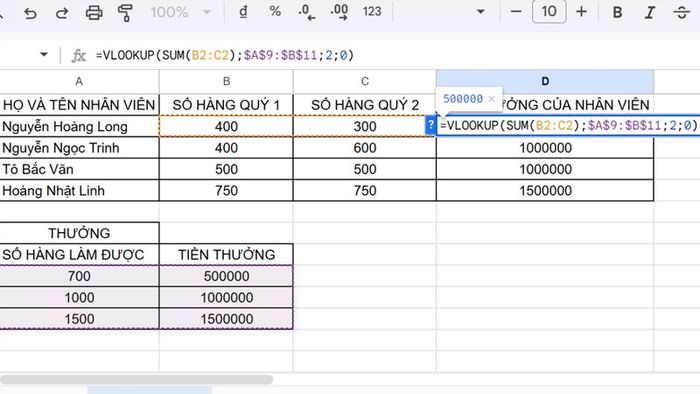This screenshot has height=394, width=700.
Task: Select bonus cell for Hoàng Nhật Linh
Action: 545,191
